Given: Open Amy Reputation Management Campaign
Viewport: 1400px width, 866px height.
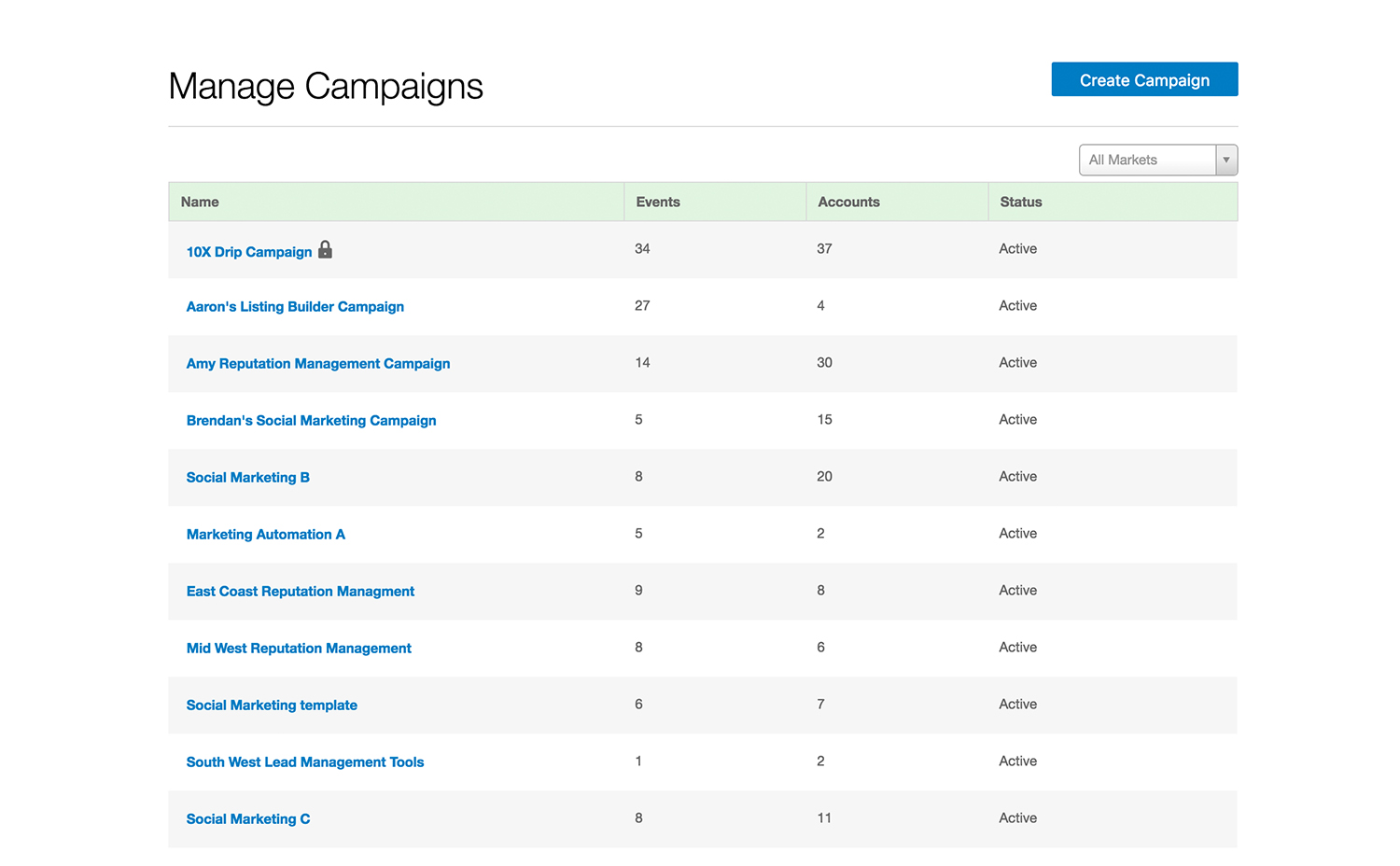Looking at the screenshot, I should click(317, 363).
